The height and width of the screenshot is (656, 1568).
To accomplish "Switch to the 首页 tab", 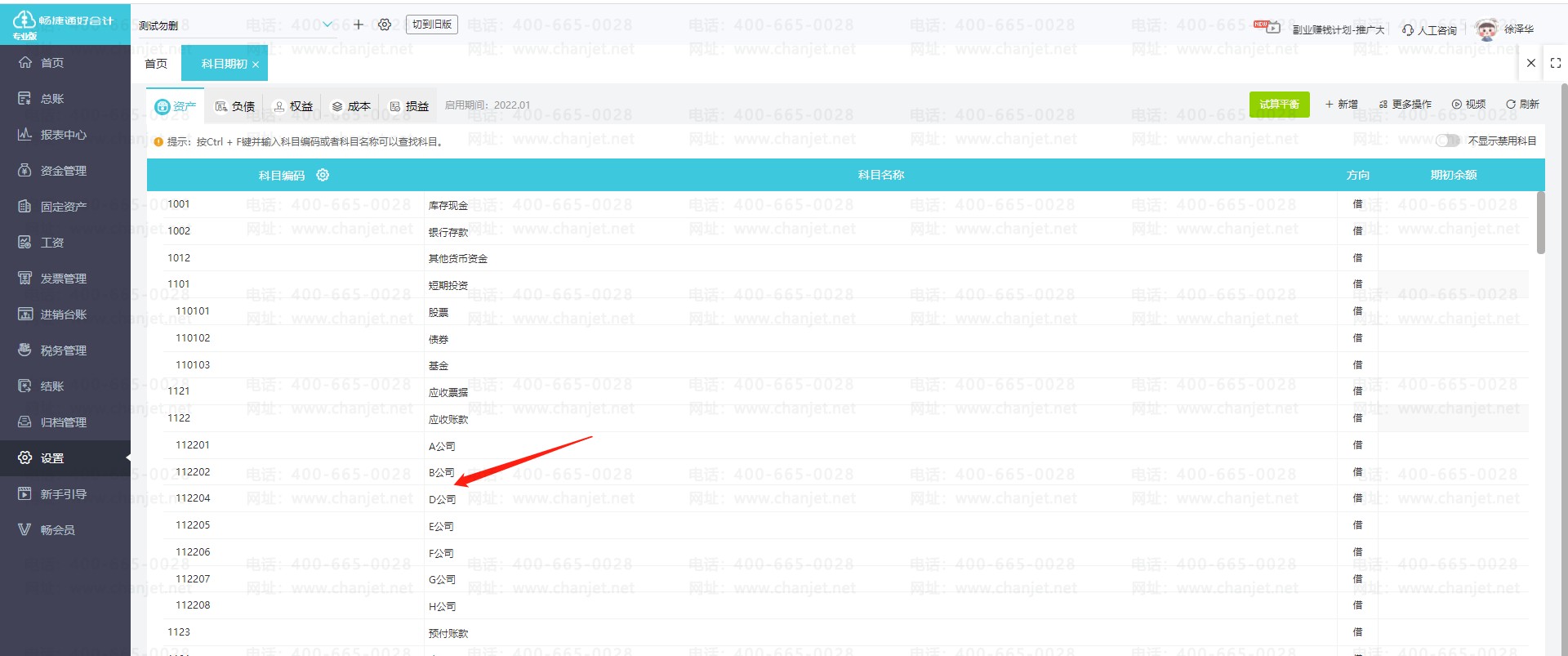I will click(x=156, y=64).
